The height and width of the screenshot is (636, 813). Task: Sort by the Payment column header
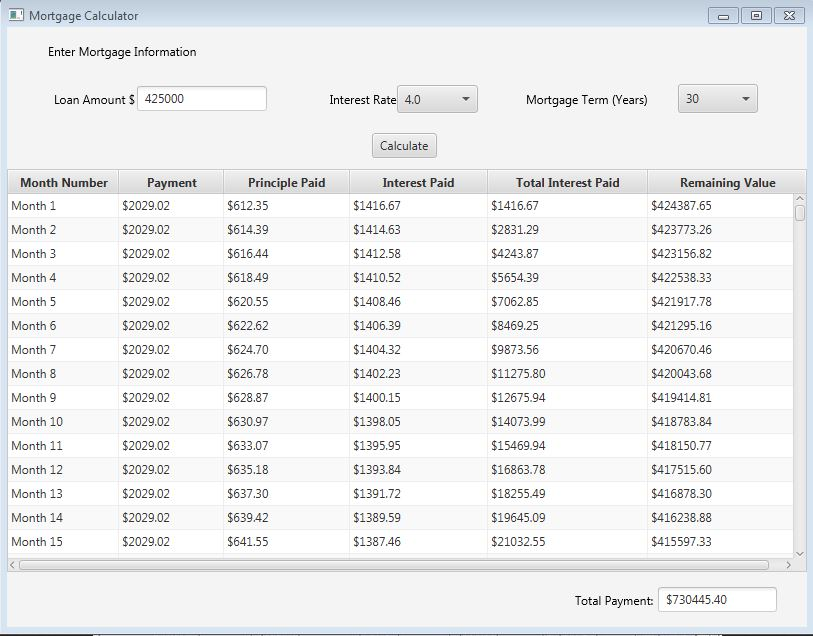170,182
